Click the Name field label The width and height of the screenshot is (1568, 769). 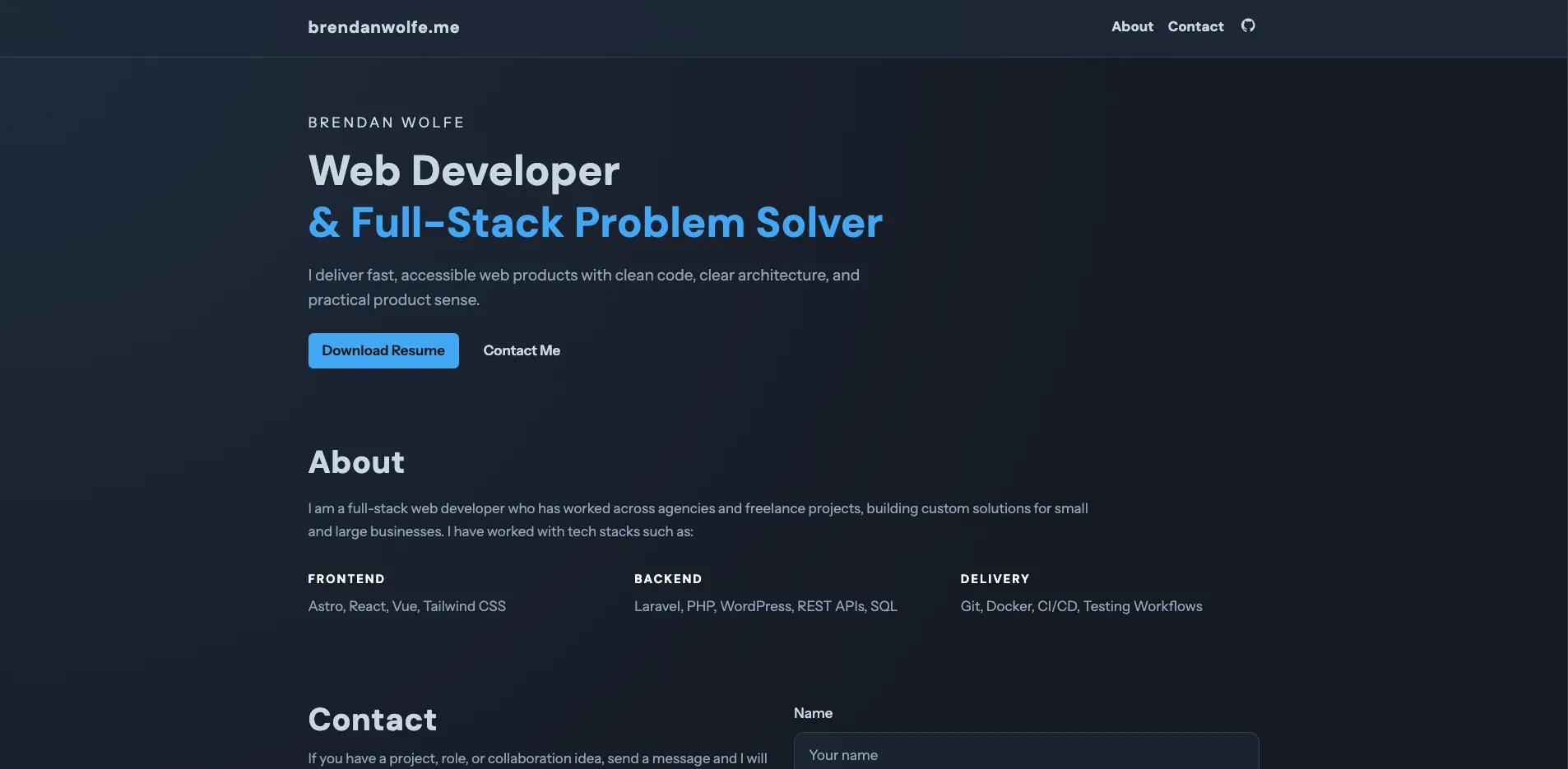[x=813, y=713]
